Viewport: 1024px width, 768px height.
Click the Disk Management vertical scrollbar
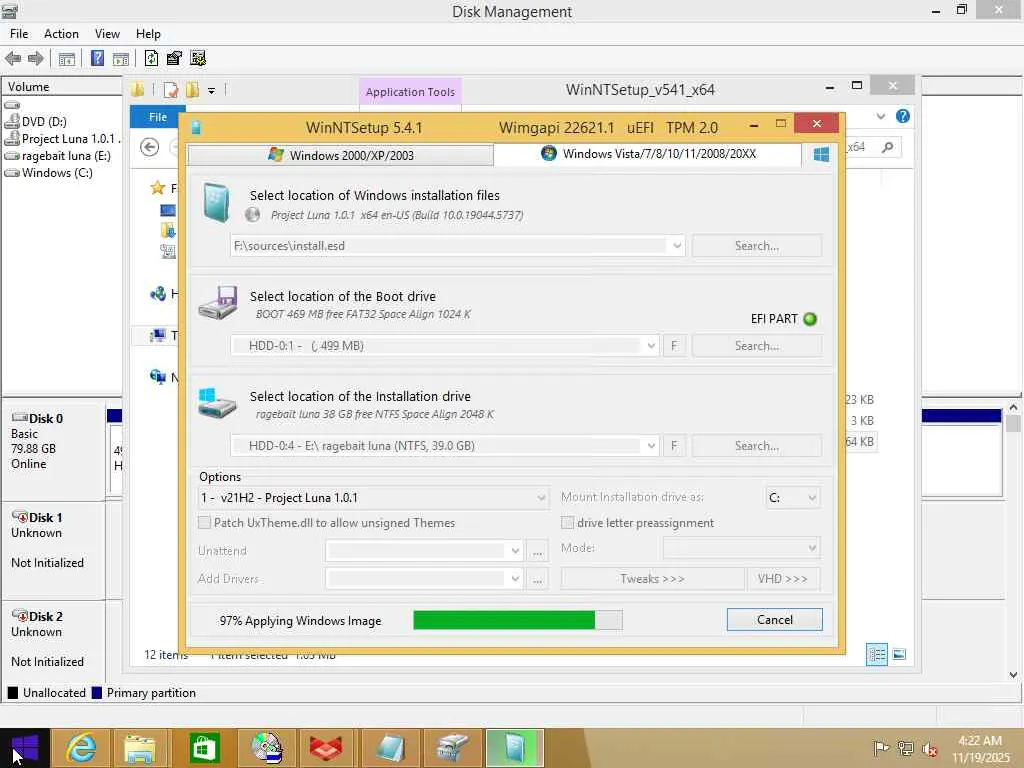[1013, 541]
